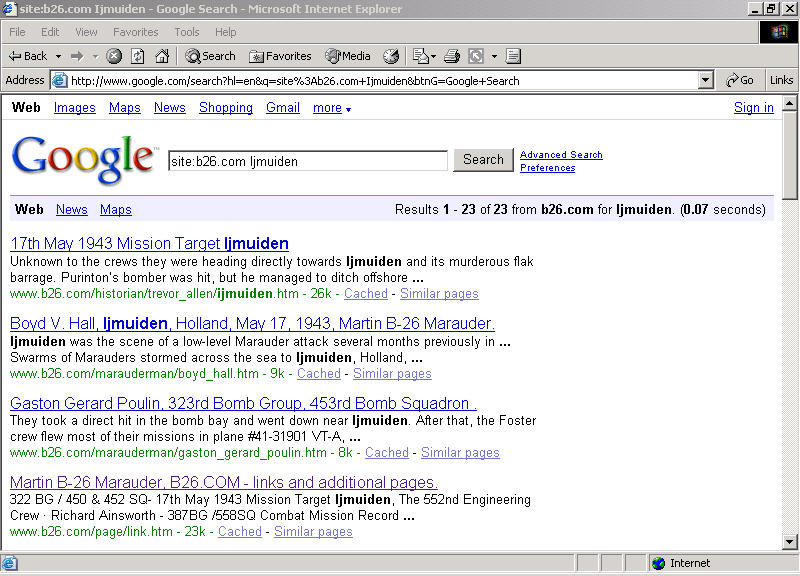The image size is (800, 576).
Task: Open the Favorites menu
Action: 136,32
